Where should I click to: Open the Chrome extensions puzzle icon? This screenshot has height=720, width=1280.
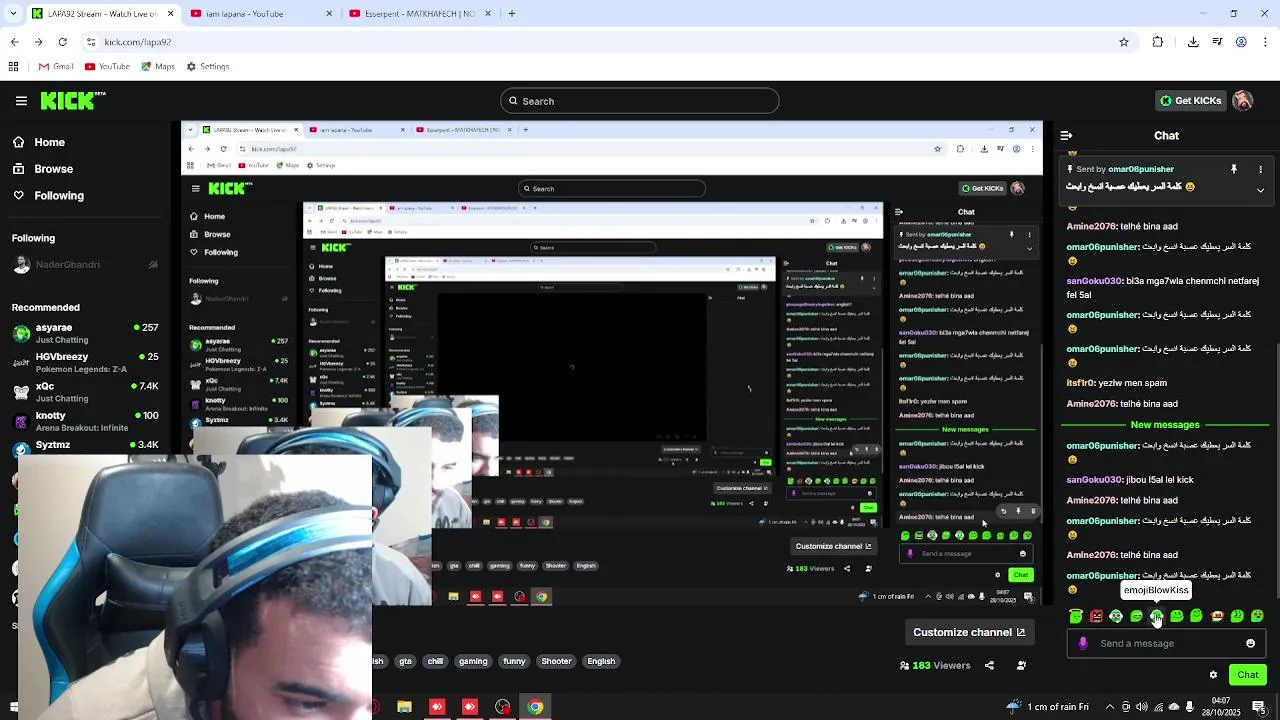pos(1158,42)
